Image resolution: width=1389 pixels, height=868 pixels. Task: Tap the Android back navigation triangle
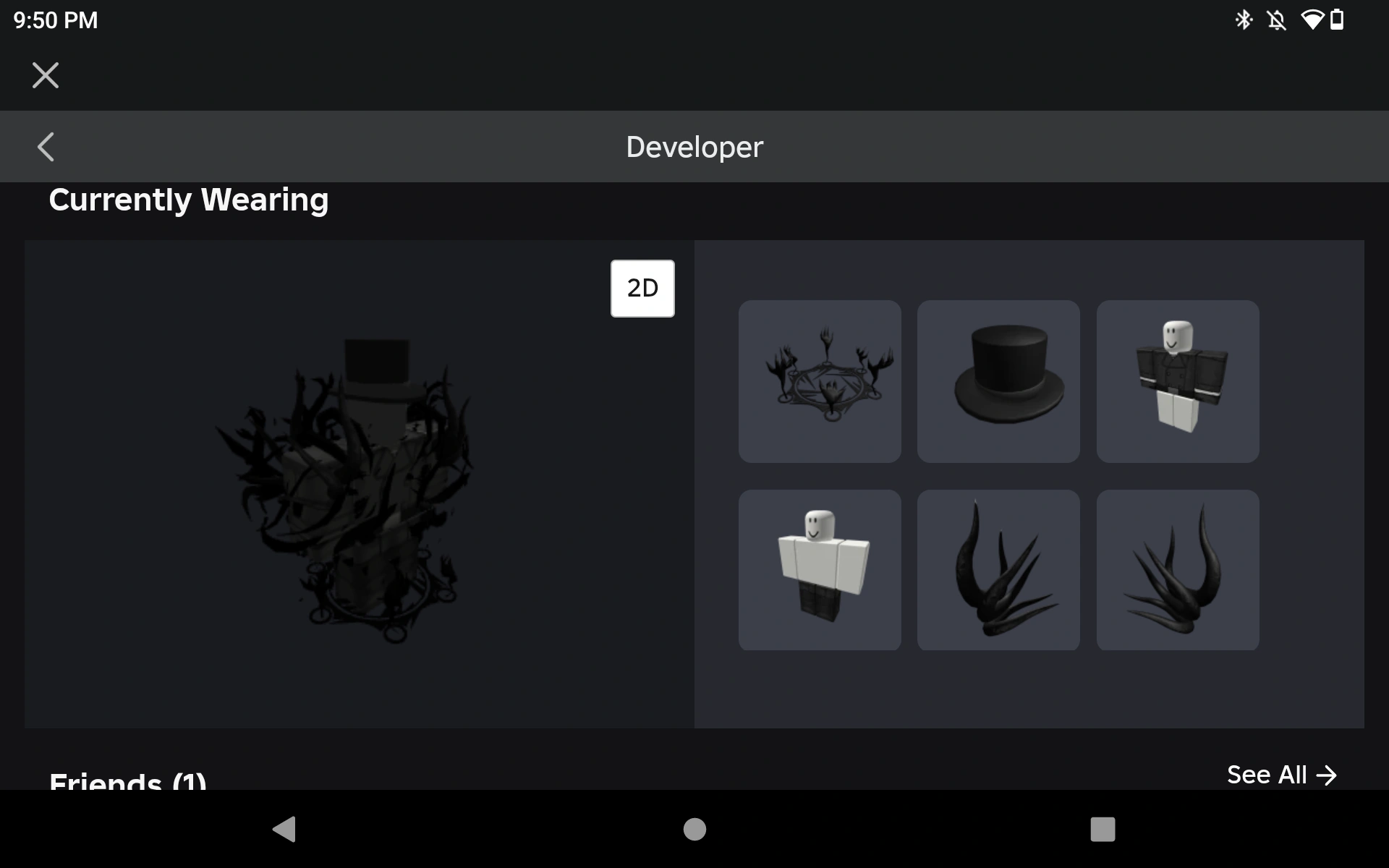click(x=284, y=829)
